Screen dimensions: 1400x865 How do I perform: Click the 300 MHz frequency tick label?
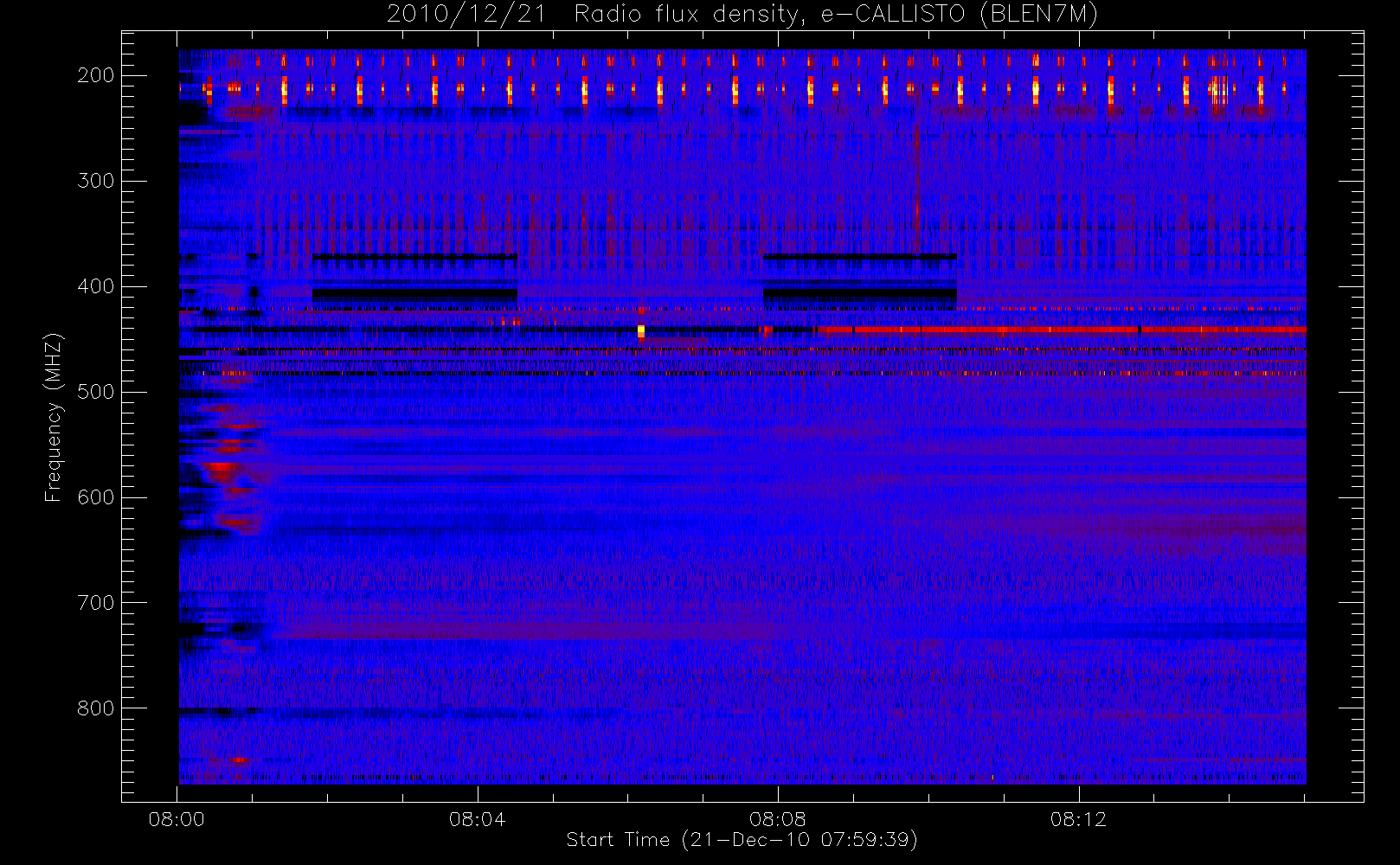point(96,181)
